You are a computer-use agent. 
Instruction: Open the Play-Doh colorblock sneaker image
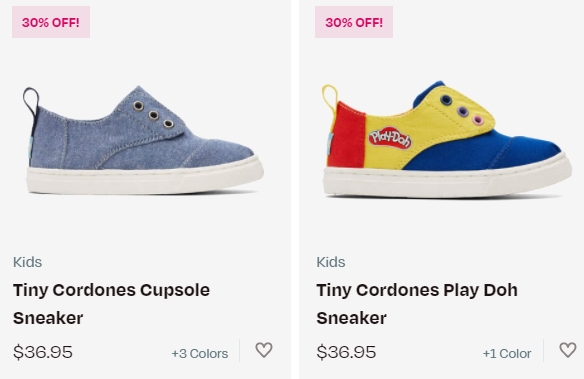click(447, 139)
